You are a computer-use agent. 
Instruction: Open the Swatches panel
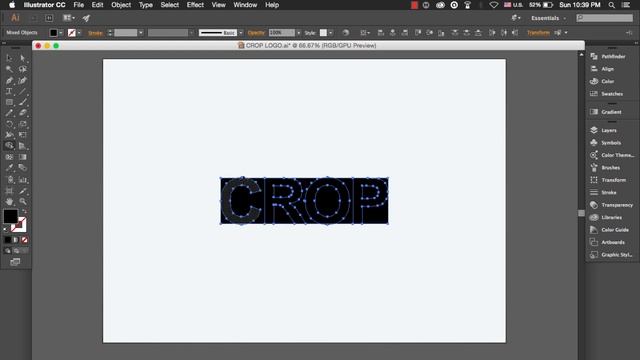point(608,94)
